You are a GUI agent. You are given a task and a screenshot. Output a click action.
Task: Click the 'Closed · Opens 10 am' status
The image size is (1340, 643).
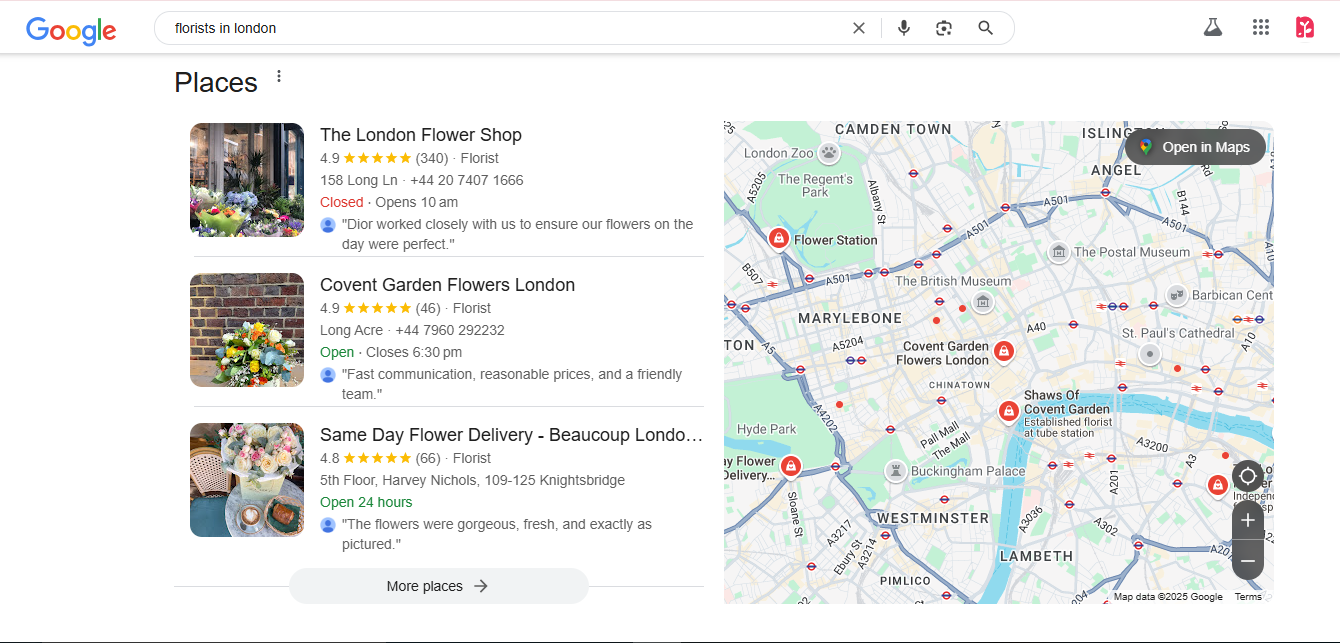pyautogui.click(x=389, y=202)
